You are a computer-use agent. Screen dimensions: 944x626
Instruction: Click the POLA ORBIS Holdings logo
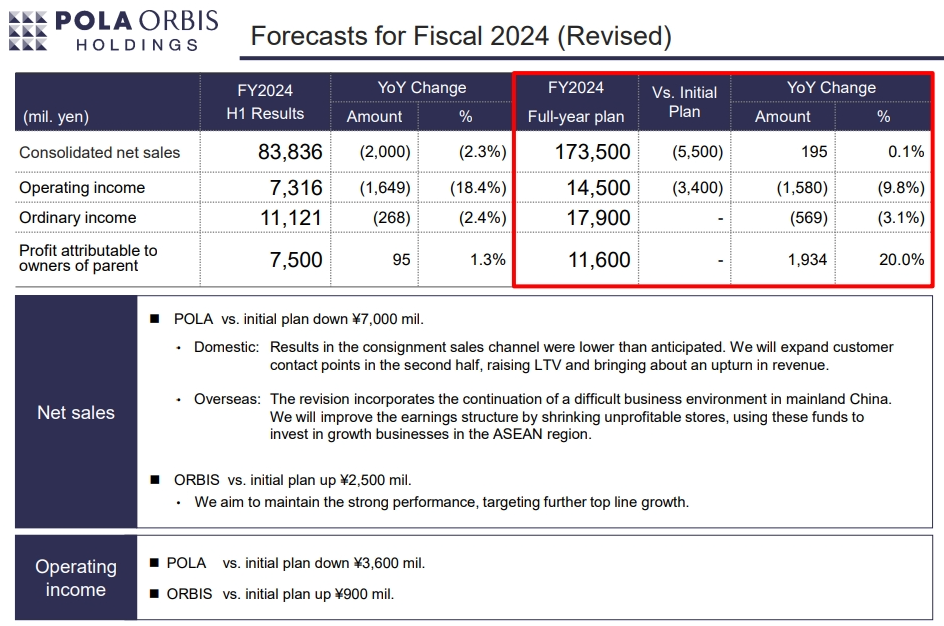(x=113, y=30)
